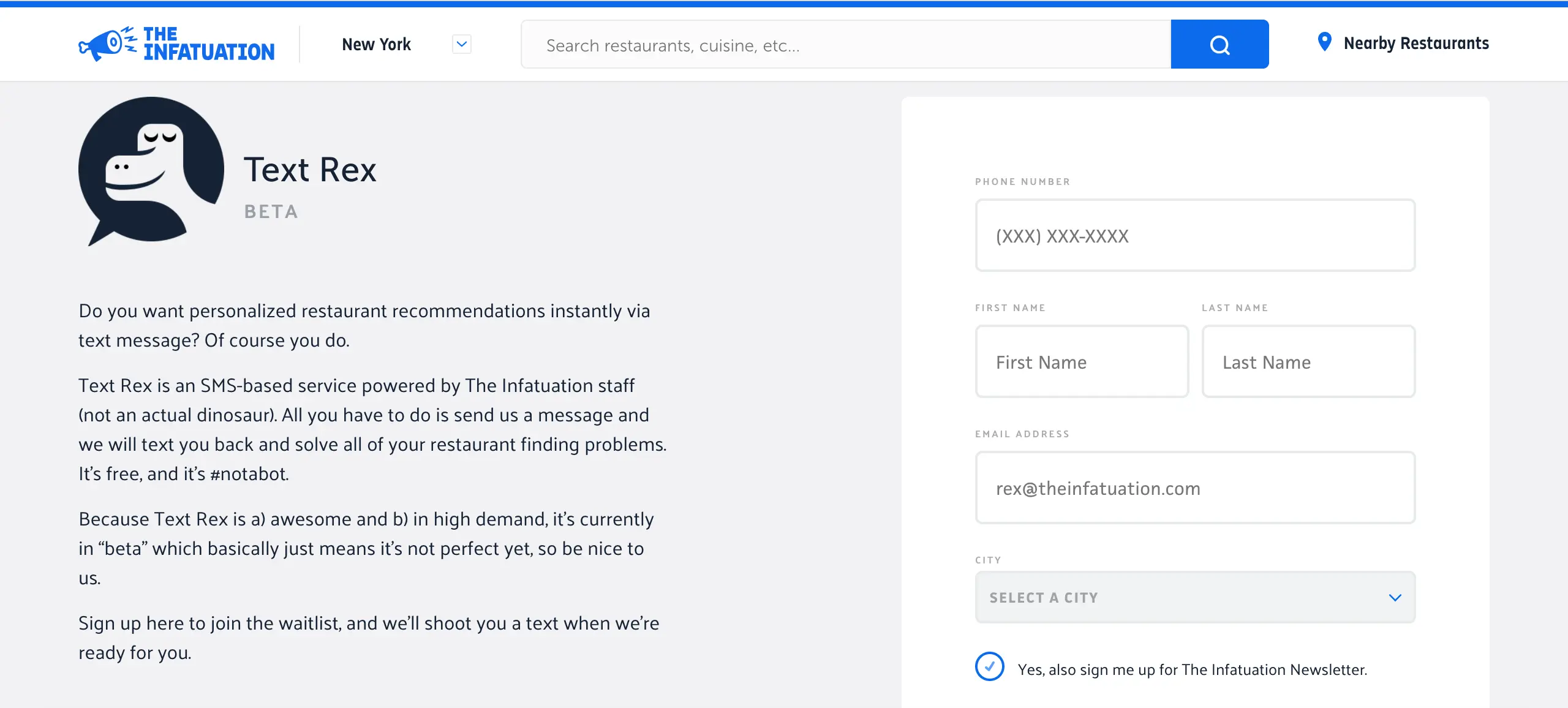Toggle the Infatuation Newsletter checkbox
The width and height of the screenshot is (1568, 708).
(990, 667)
